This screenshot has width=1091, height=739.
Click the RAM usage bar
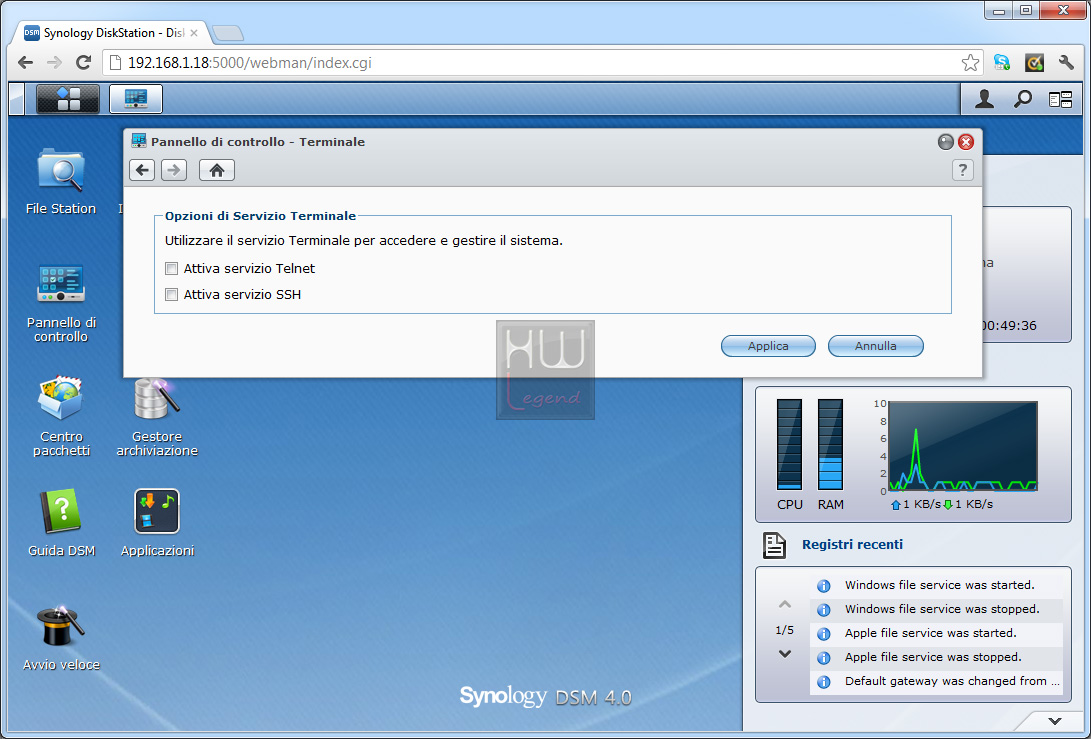click(x=830, y=445)
